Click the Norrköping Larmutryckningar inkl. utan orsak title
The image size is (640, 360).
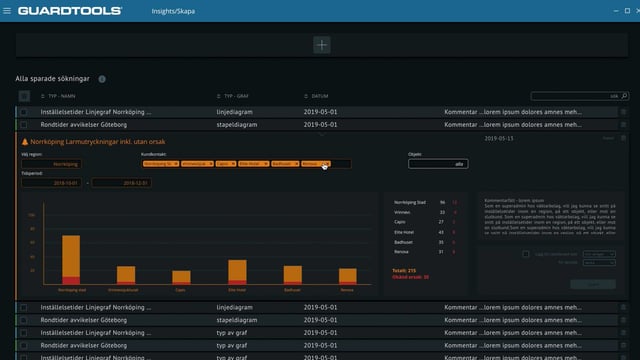(x=98, y=142)
